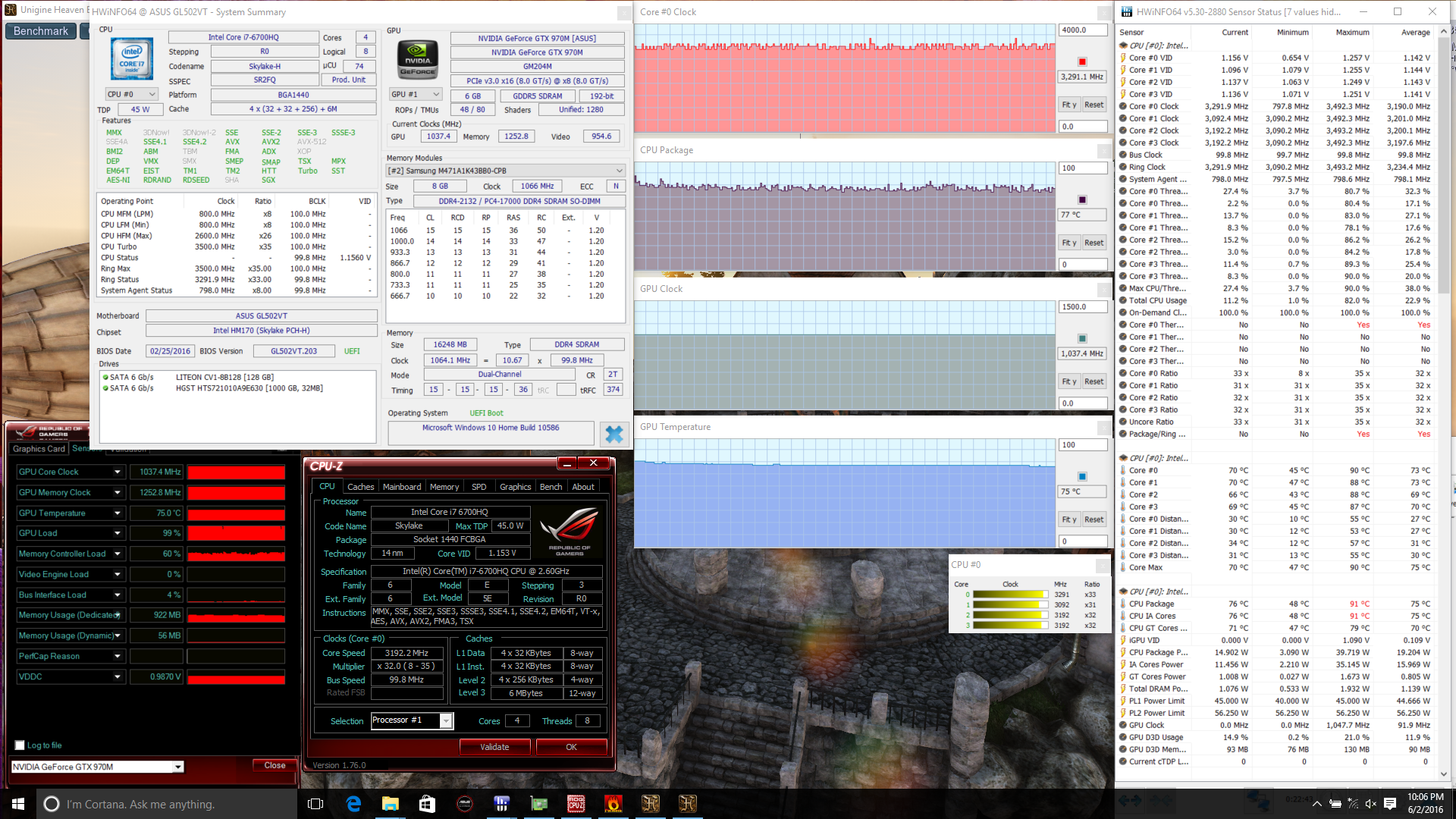Expand the Samsung memory module dropdown
The image size is (1456, 819).
[x=505, y=171]
